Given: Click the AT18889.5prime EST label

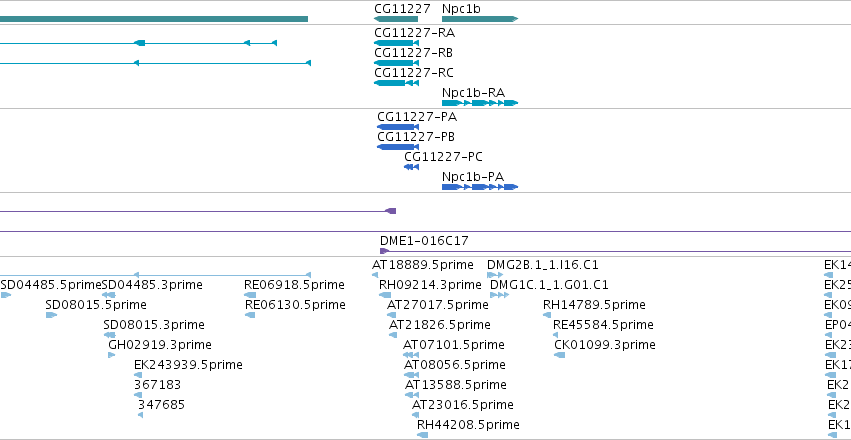Looking at the screenshot, I should point(422,265).
